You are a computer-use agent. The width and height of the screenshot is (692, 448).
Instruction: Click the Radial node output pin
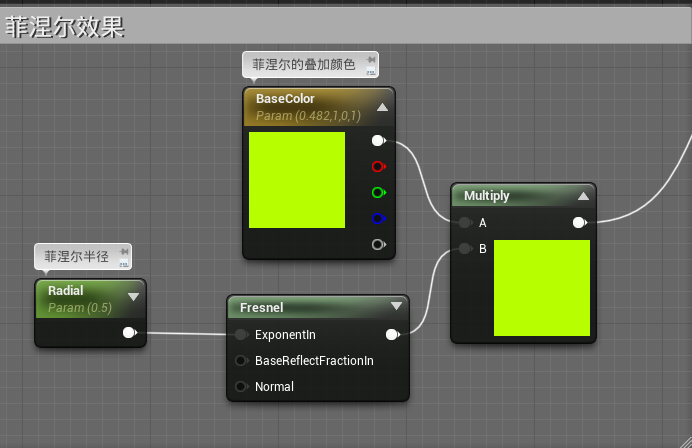point(129,332)
